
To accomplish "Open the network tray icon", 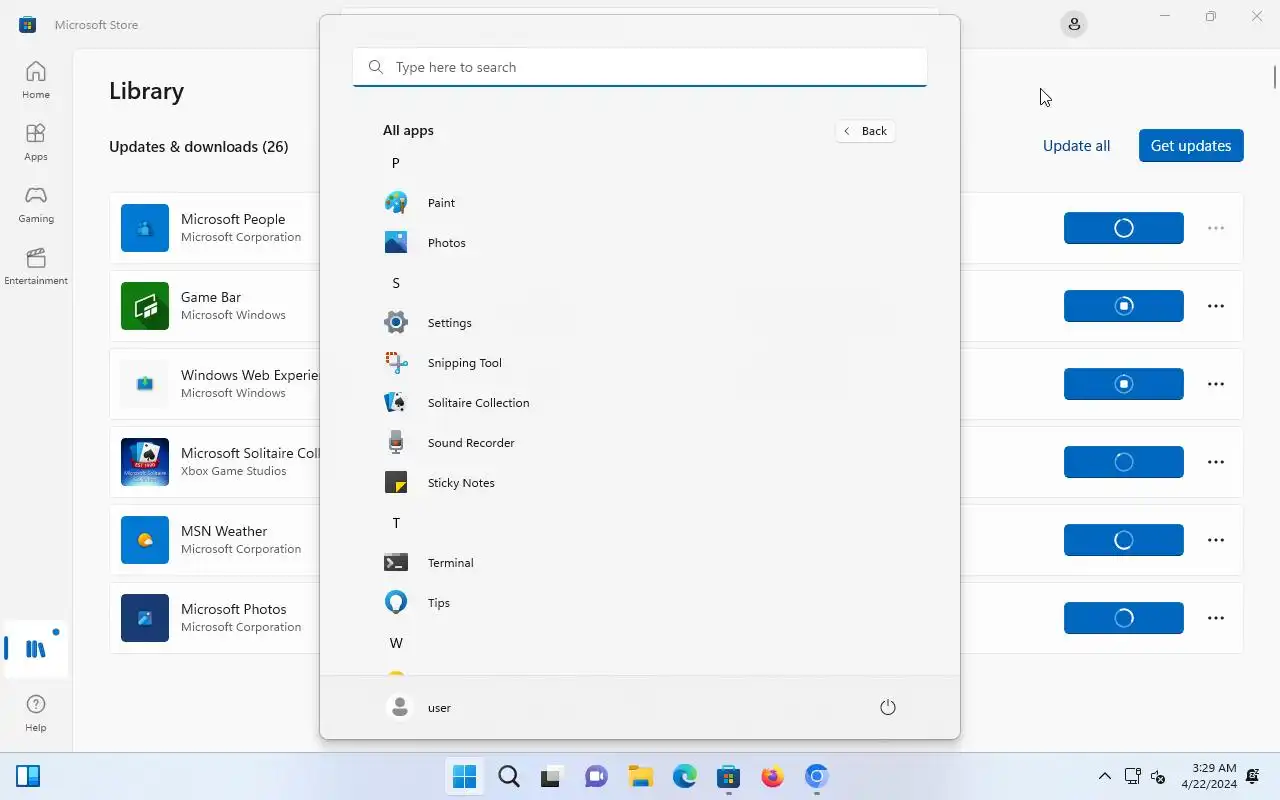I will point(1133,776).
